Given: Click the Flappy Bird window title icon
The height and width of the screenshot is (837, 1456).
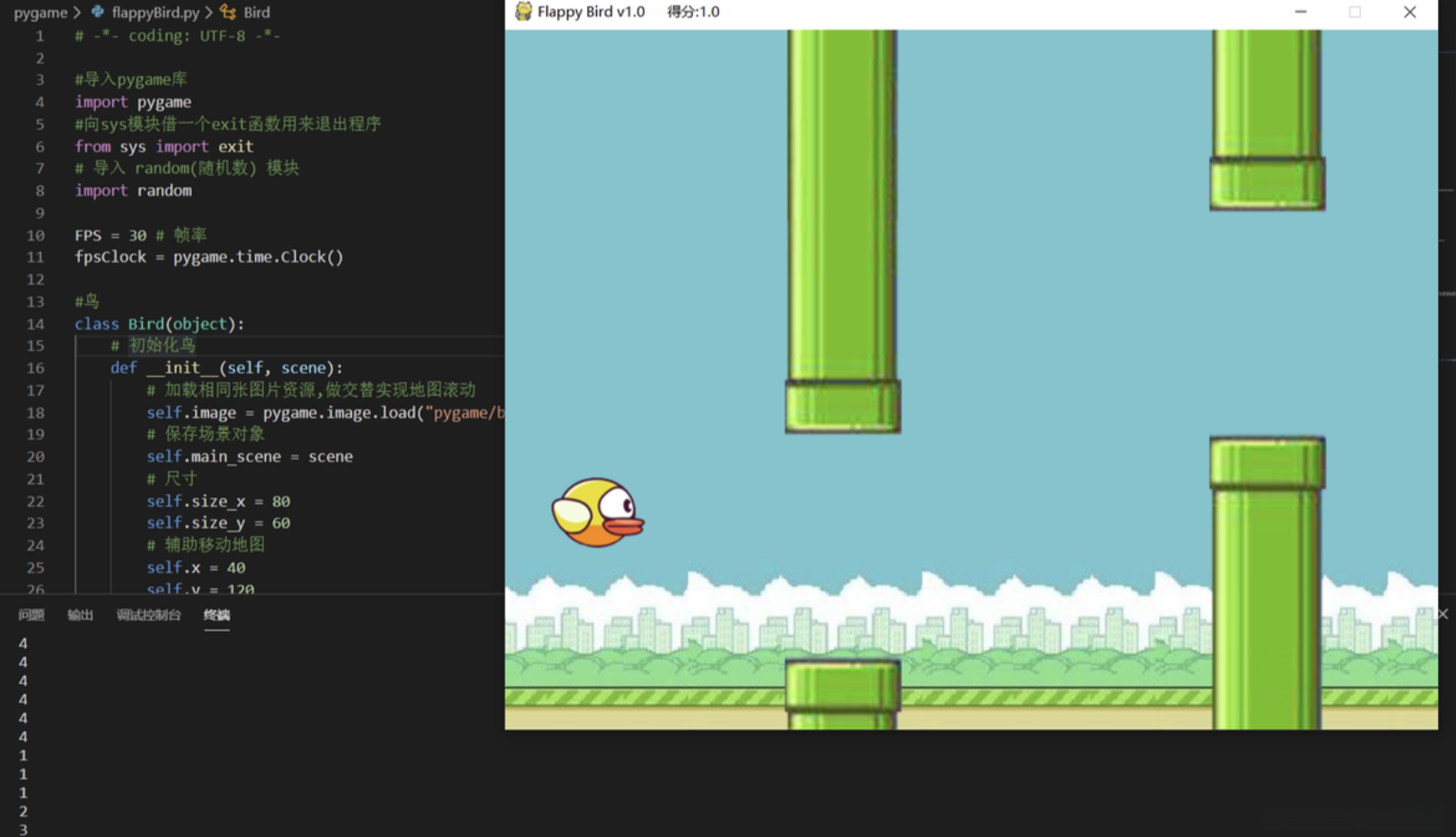Looking at the screenshot, I should tap(523, 12).
